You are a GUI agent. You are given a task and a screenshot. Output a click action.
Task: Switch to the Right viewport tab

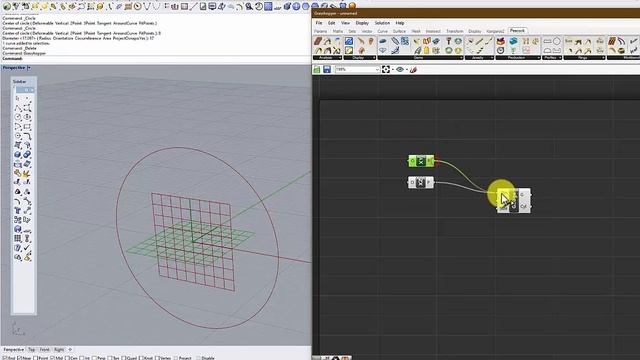tap(59, 350)
